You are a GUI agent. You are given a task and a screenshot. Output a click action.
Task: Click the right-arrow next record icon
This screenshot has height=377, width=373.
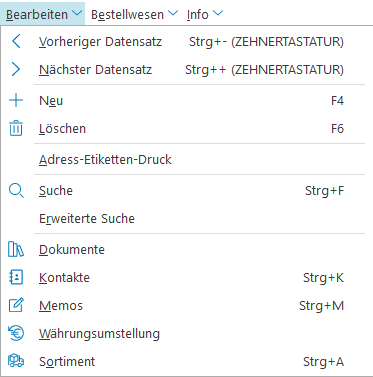point(16,69)
